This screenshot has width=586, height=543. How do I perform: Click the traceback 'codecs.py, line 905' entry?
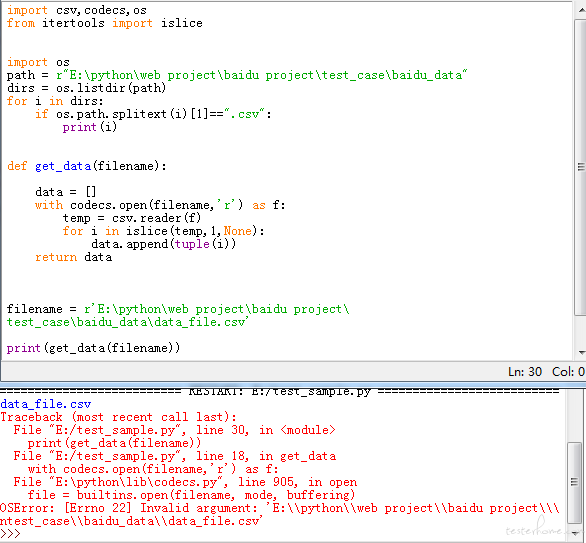(x=185, y=482)
